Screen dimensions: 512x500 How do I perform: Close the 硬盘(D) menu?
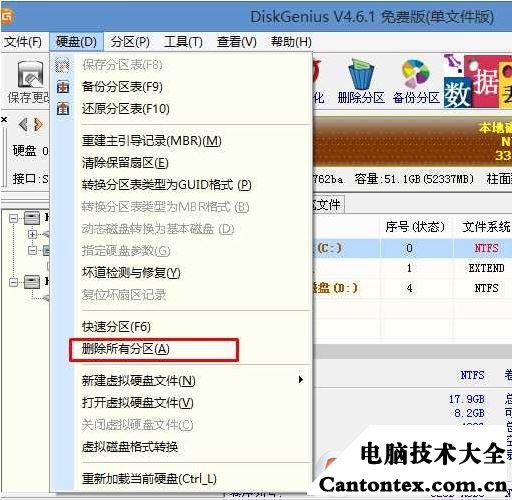(76, 42)
